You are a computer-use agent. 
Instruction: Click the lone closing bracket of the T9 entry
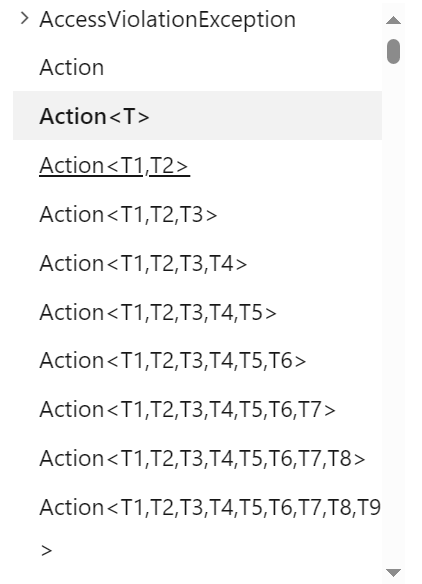(x=46, y=550)
